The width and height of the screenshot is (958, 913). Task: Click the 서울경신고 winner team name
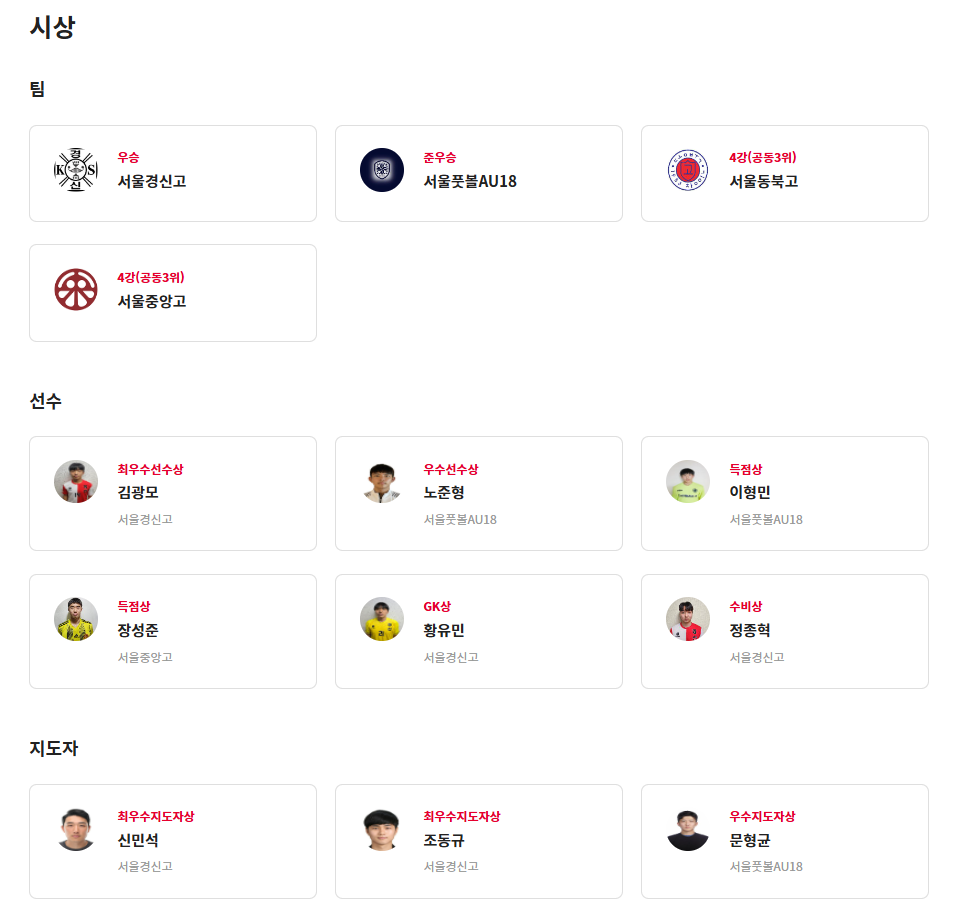pyautogui.click(x=152, y=182)
